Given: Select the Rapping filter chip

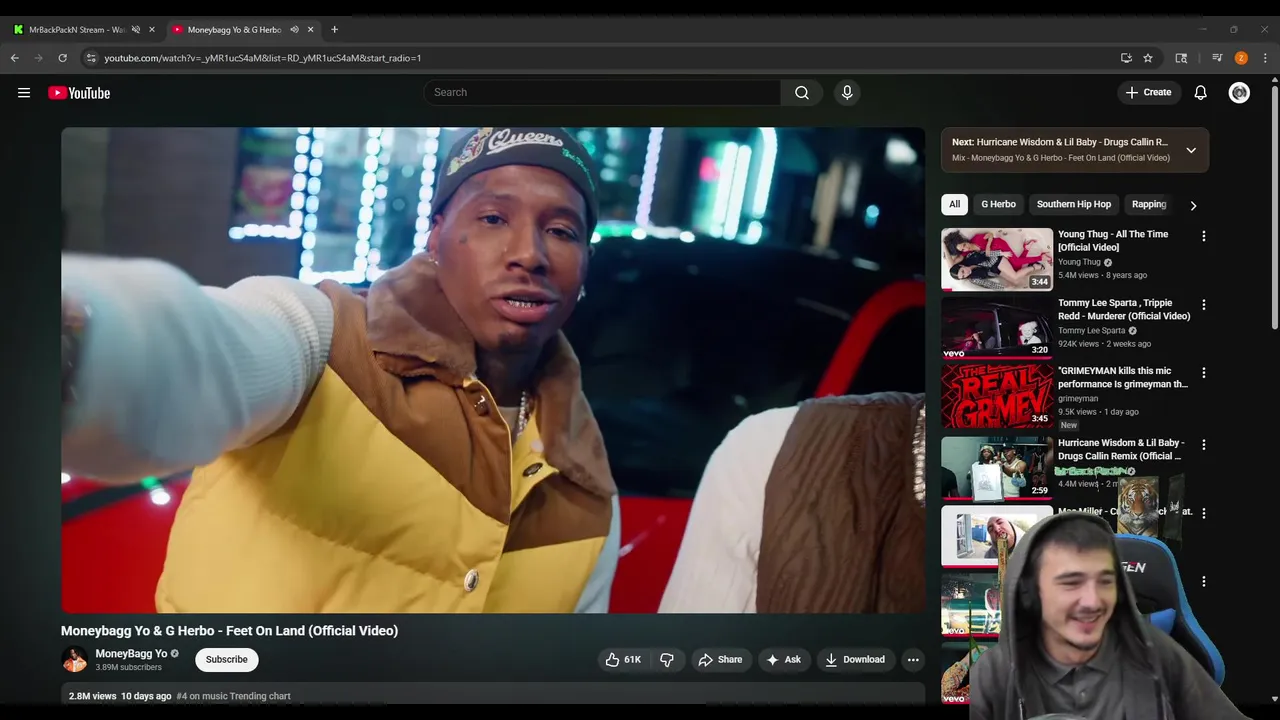Looking at the screenshot, I should coord(1149,205).
